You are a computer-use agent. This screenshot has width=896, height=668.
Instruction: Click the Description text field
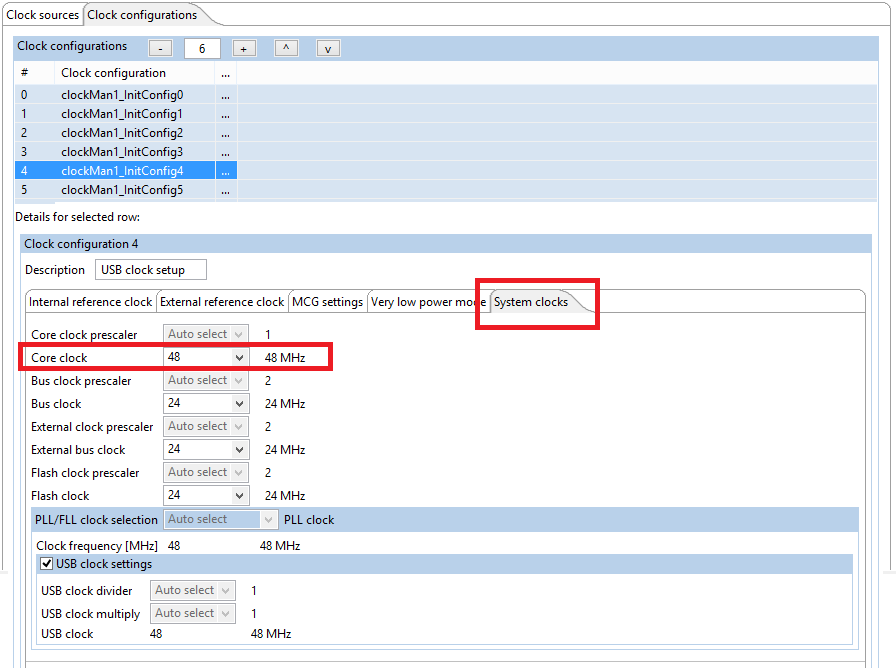pos(151,270)
